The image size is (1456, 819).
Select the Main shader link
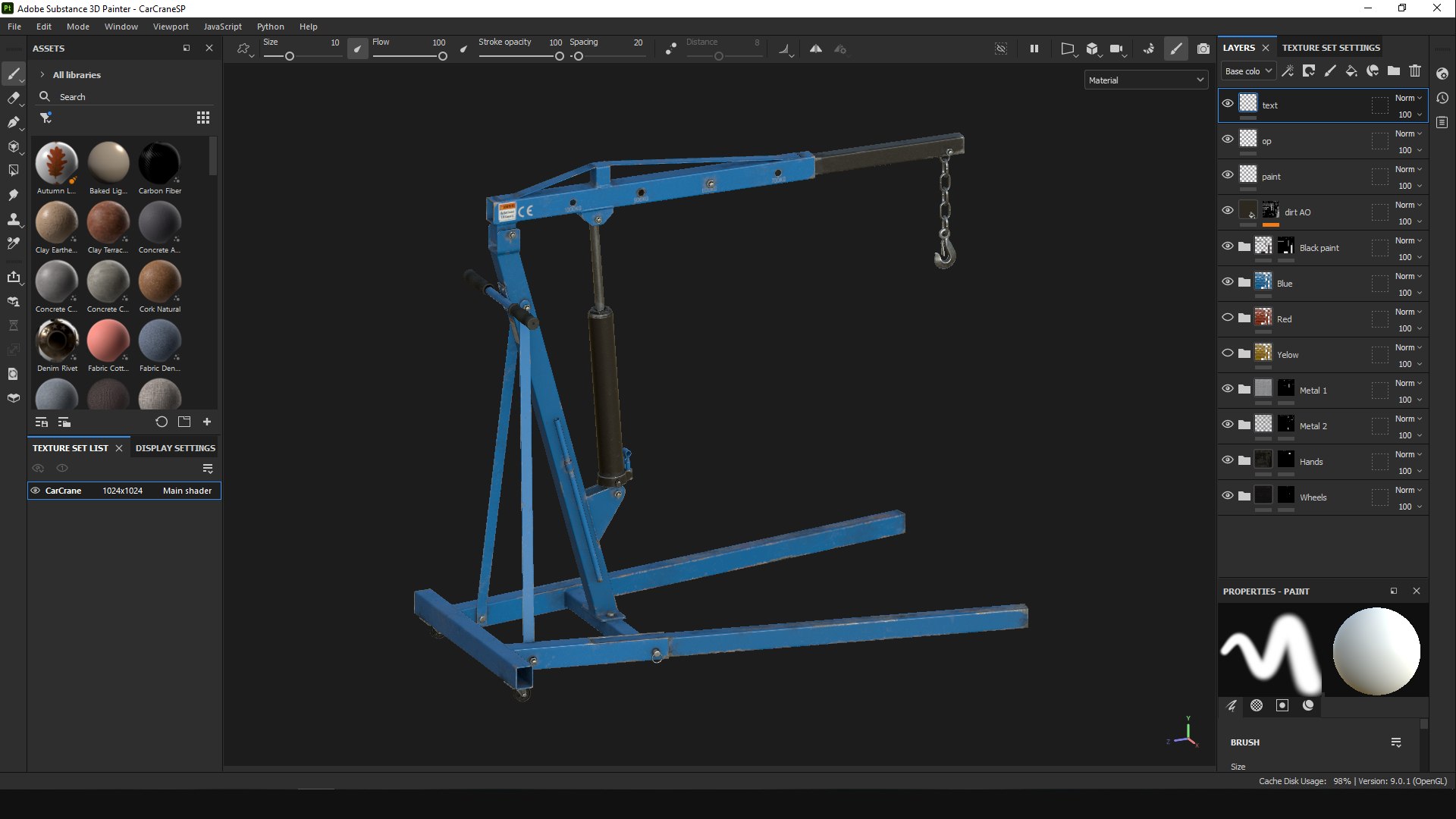pos(187,491)
